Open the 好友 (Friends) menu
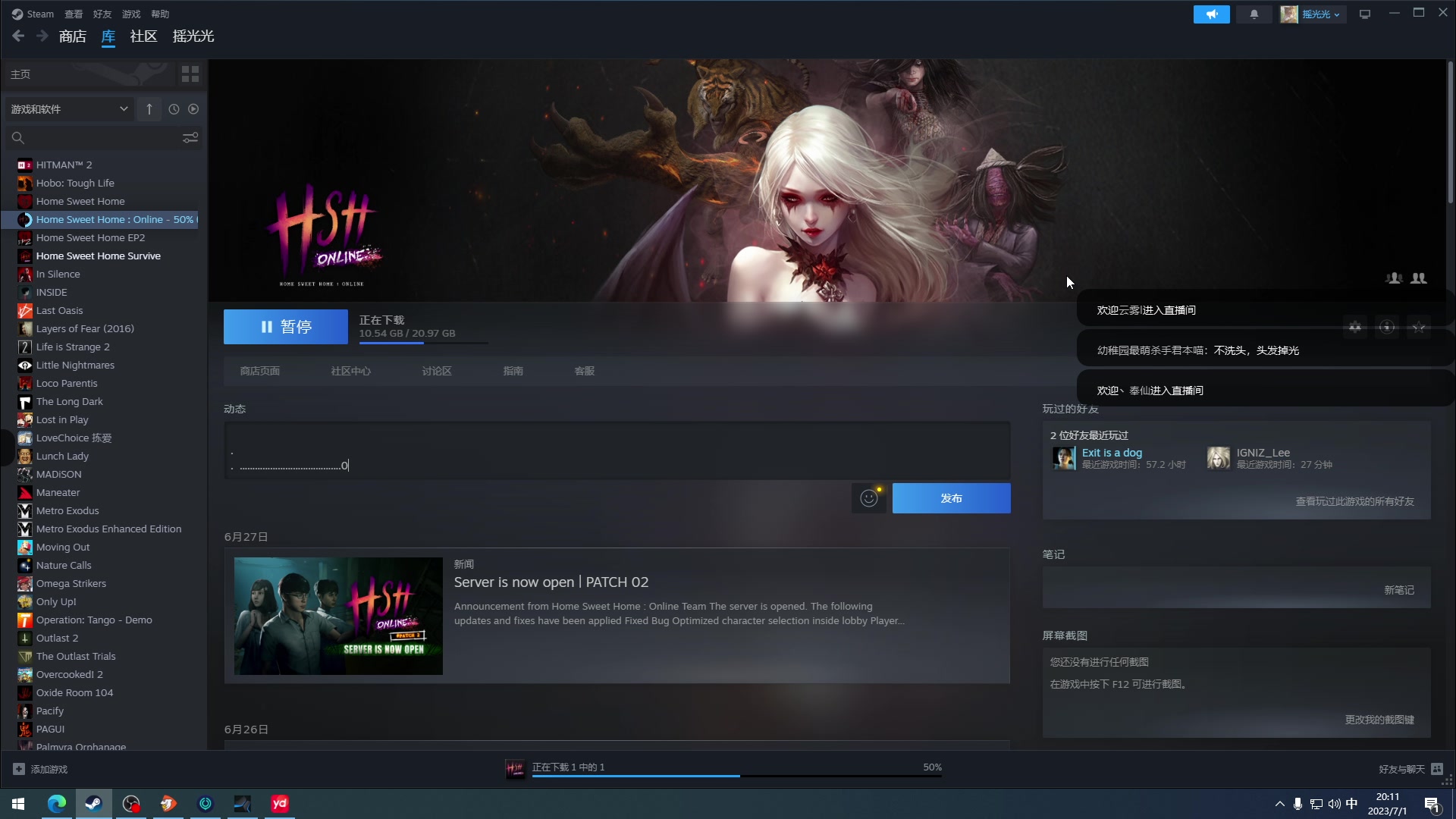This screenshot has width=1456, height=819. tap(102, 14)
